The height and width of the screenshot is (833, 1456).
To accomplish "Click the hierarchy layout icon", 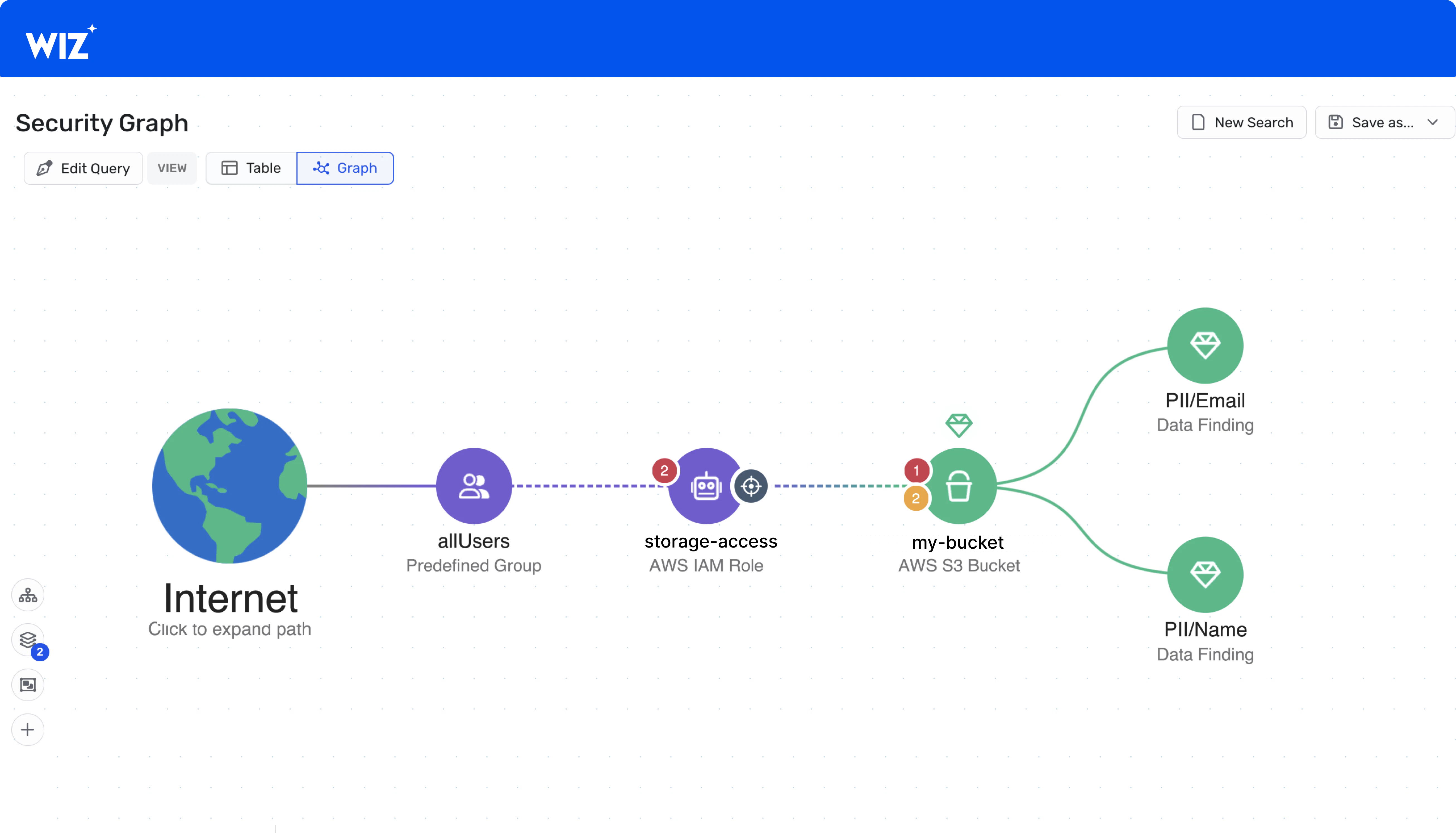I will pyautogui.click(x=27, y=595).
